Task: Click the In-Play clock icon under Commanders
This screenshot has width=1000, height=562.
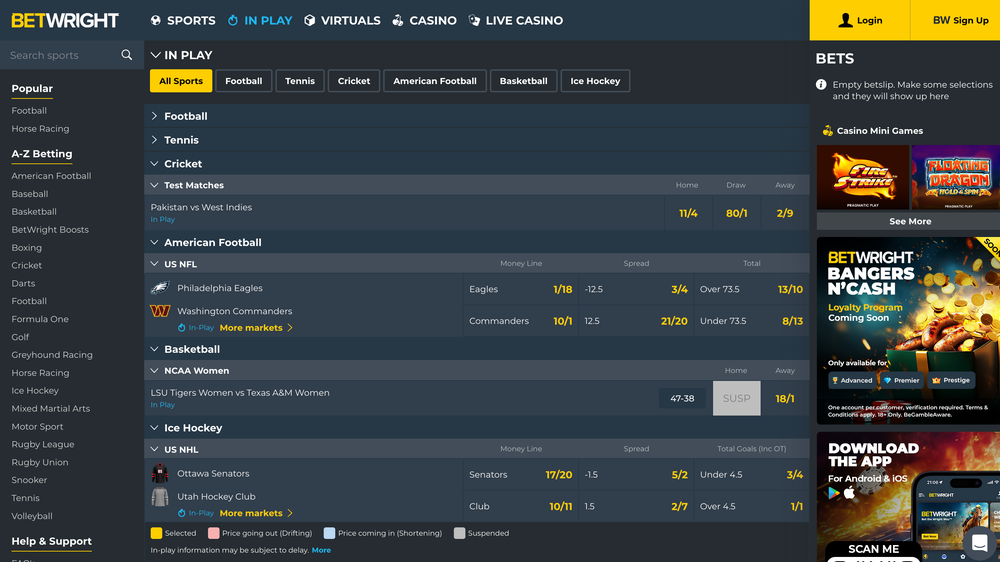Action: click(x=182, y=328)
